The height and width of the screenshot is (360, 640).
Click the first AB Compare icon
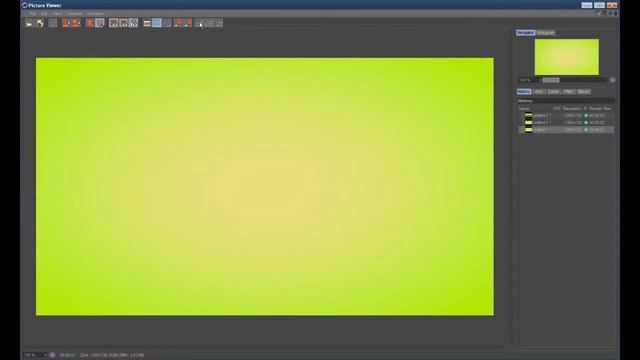click(113, 23)
